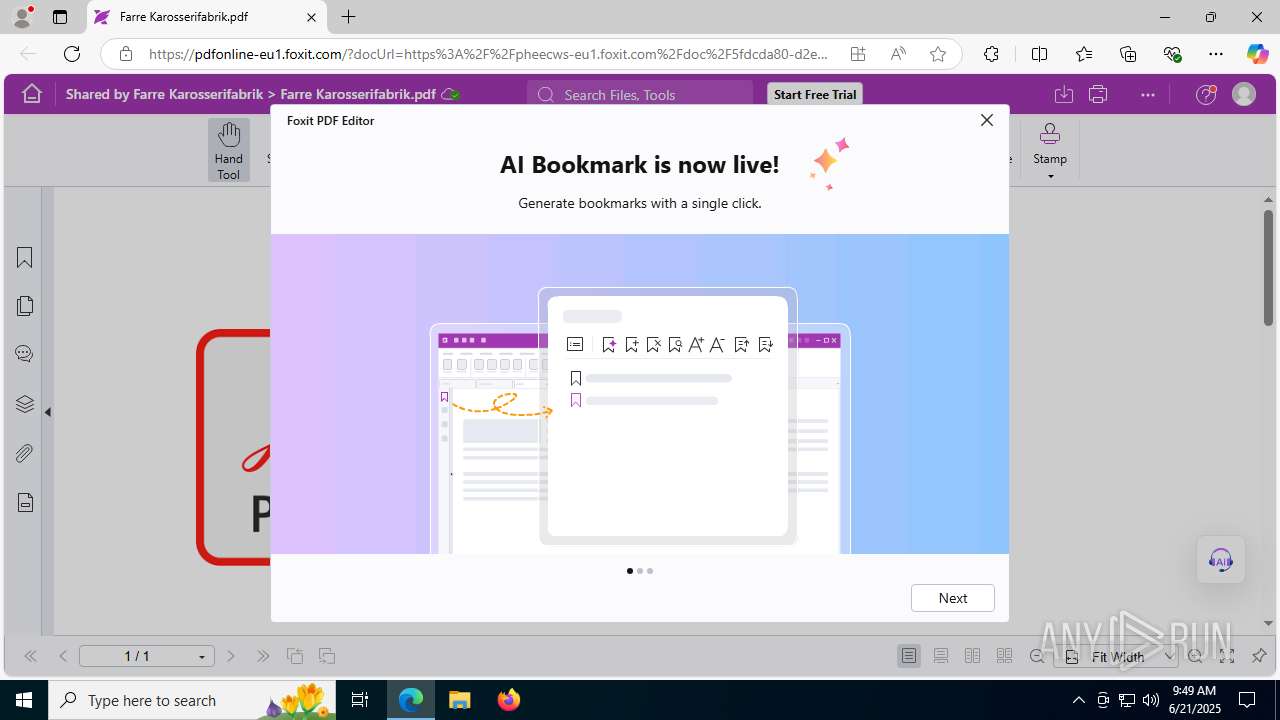This screenshot has height=720, width=1280.
Task: Open Edge Settings and more menu
Action: point(1216,54)
